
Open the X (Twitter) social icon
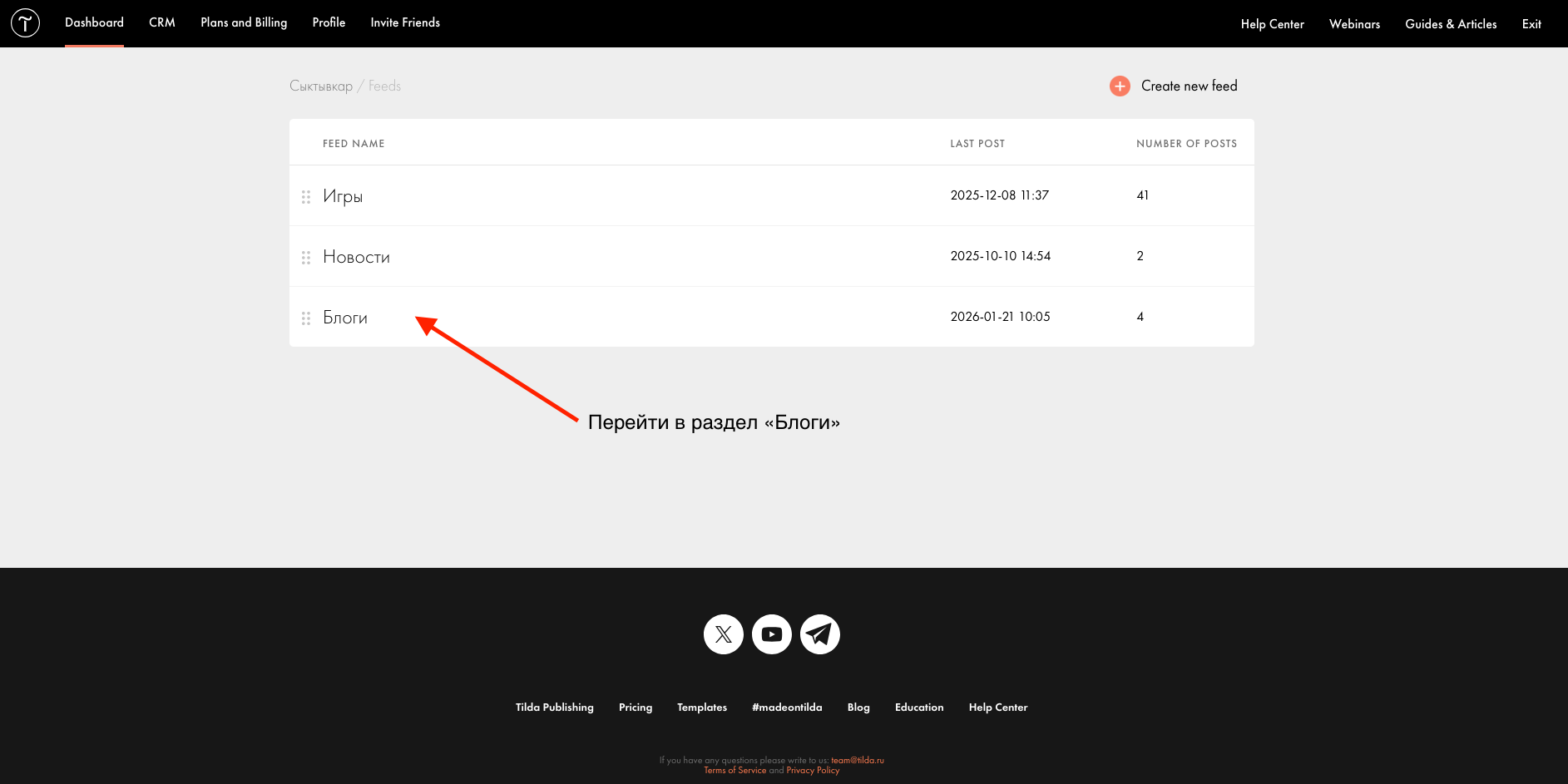(x=723, y=634)
